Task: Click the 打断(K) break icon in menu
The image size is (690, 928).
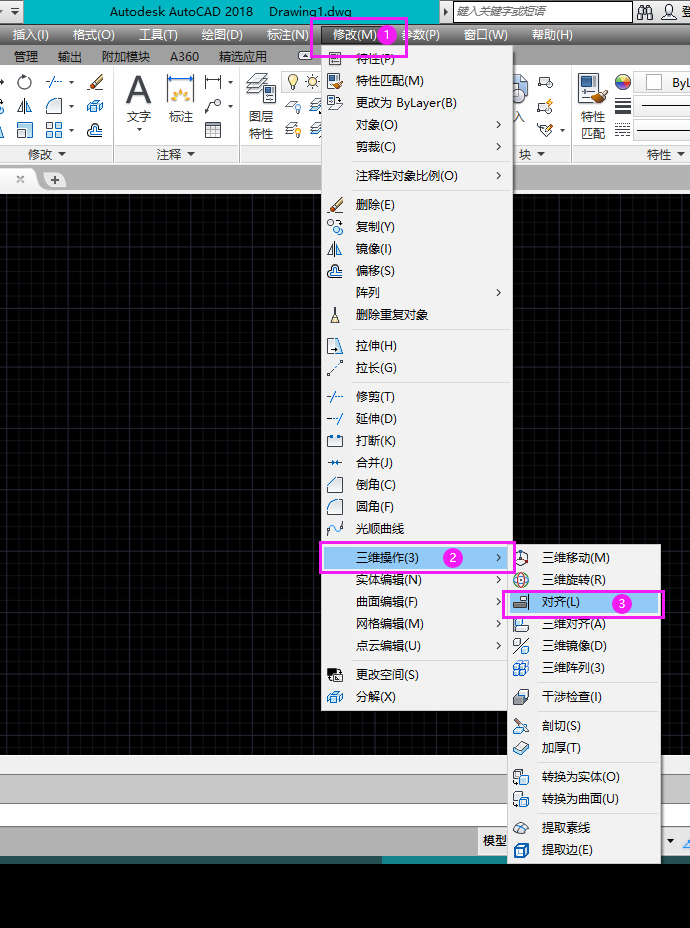Action: pos(335,440)
